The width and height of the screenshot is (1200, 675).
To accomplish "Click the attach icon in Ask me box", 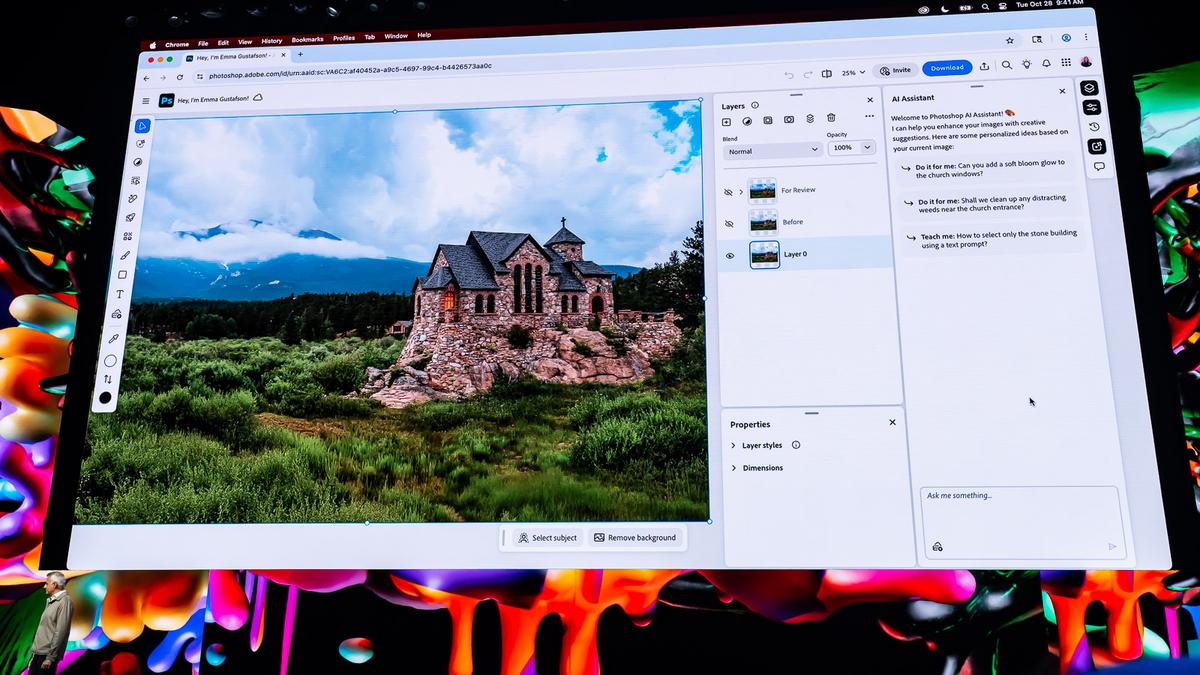I will [937, 547].
